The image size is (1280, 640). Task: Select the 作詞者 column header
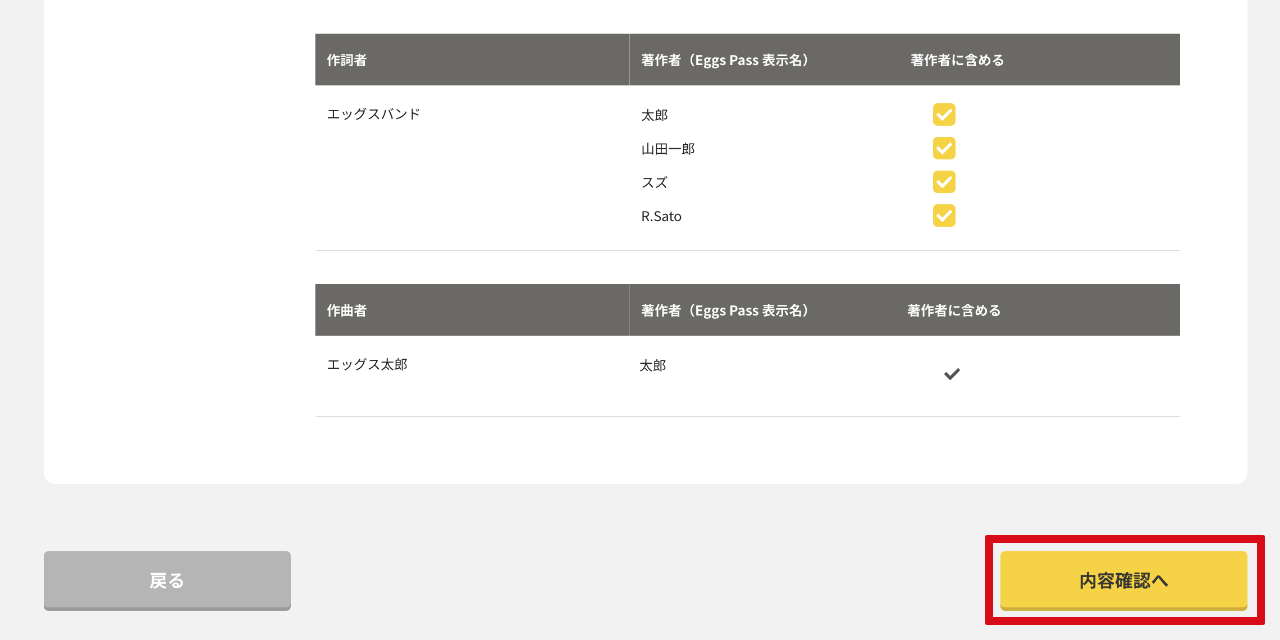click(x=347, y=60)
